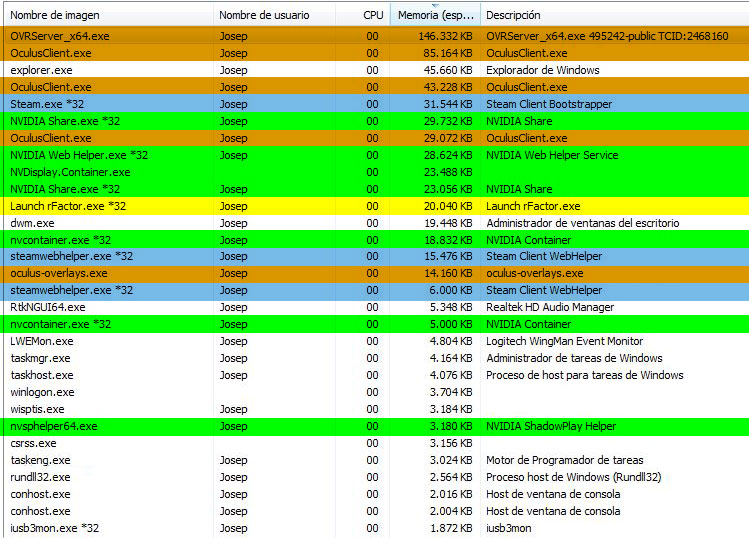Click Motor de Programador de tareas description
749x539 pixels.
pos(565,460)
